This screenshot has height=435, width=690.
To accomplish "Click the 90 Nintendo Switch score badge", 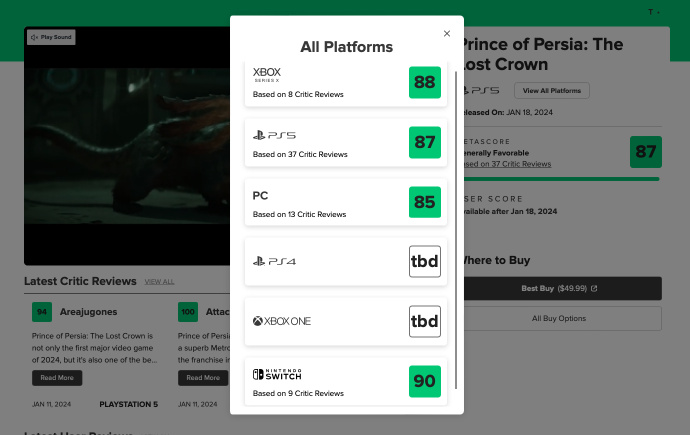I will click(x=425, y=382).
